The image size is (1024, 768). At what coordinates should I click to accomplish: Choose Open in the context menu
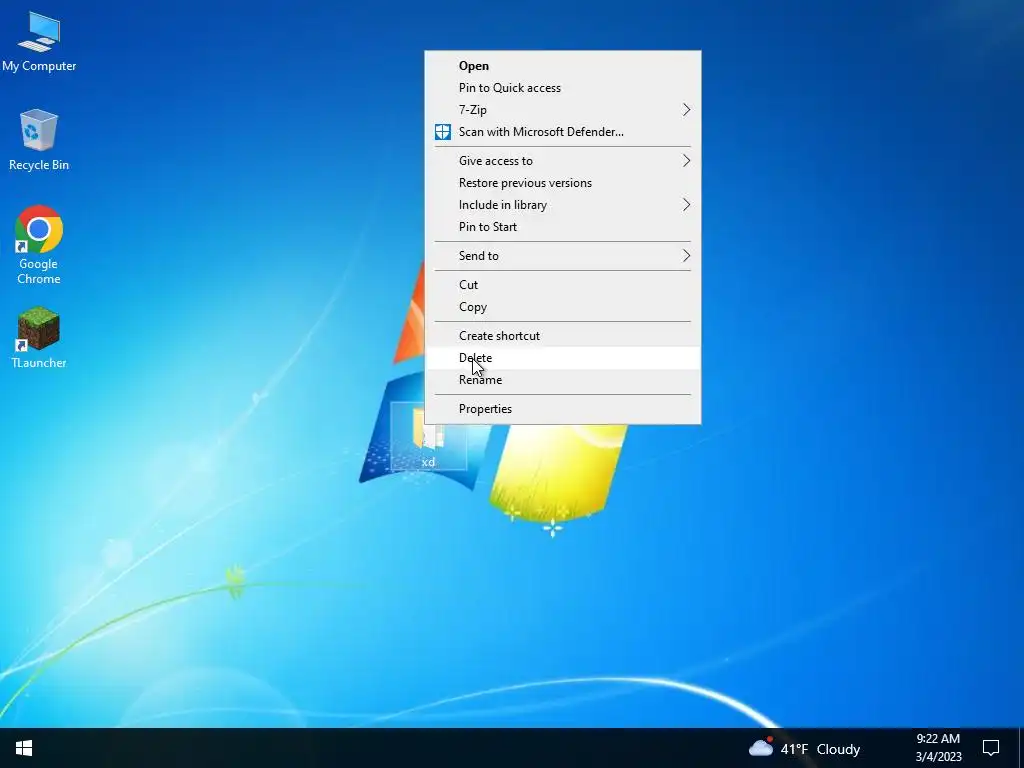click(x=563, y=66)
